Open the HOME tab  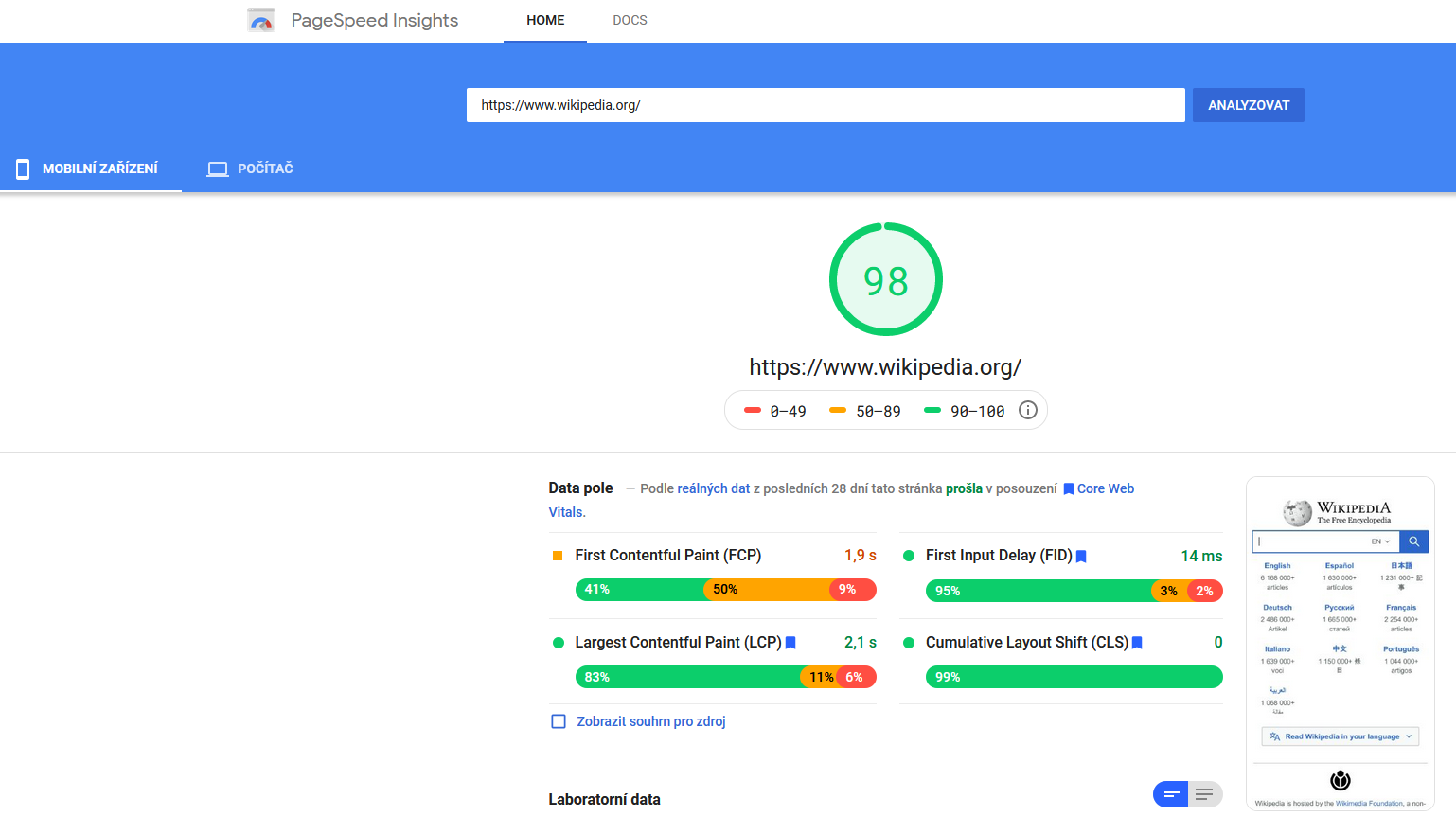545,20
